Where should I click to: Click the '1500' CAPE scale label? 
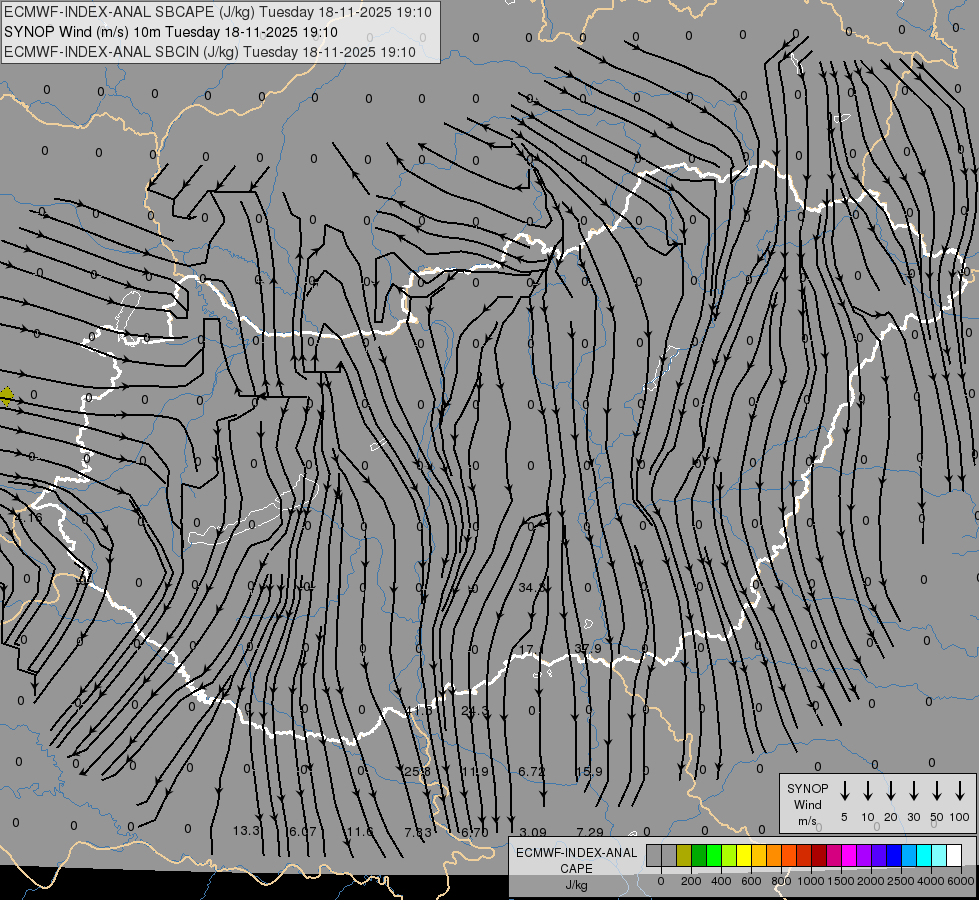click(x=841, y=881)
